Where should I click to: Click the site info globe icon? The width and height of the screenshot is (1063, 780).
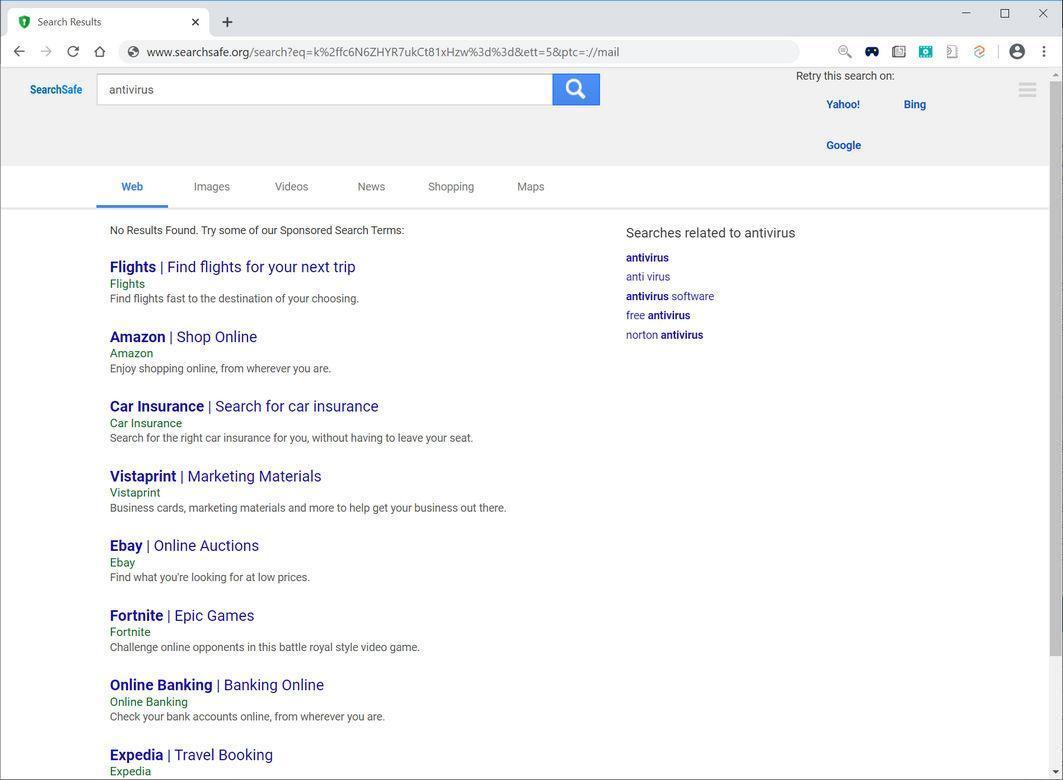[134, 52]
